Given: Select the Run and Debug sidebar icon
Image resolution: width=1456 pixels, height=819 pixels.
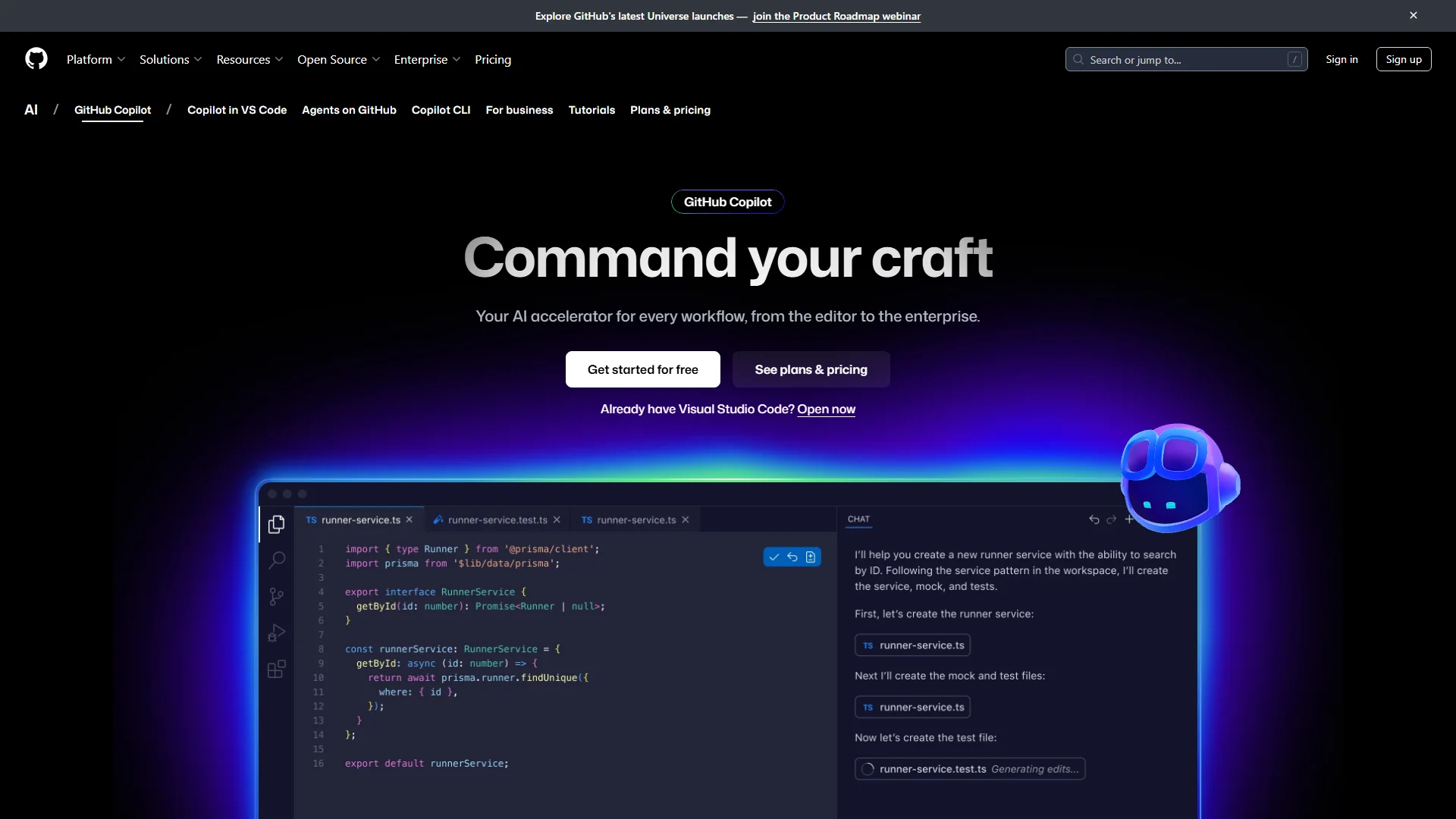Looking at the screenshot, I should pyautogui.click(x=276, y=632).
